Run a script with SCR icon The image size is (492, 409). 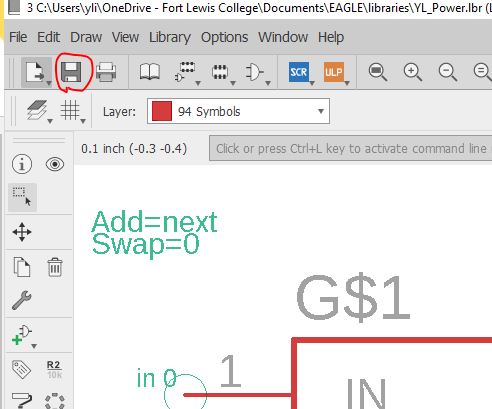299,72
